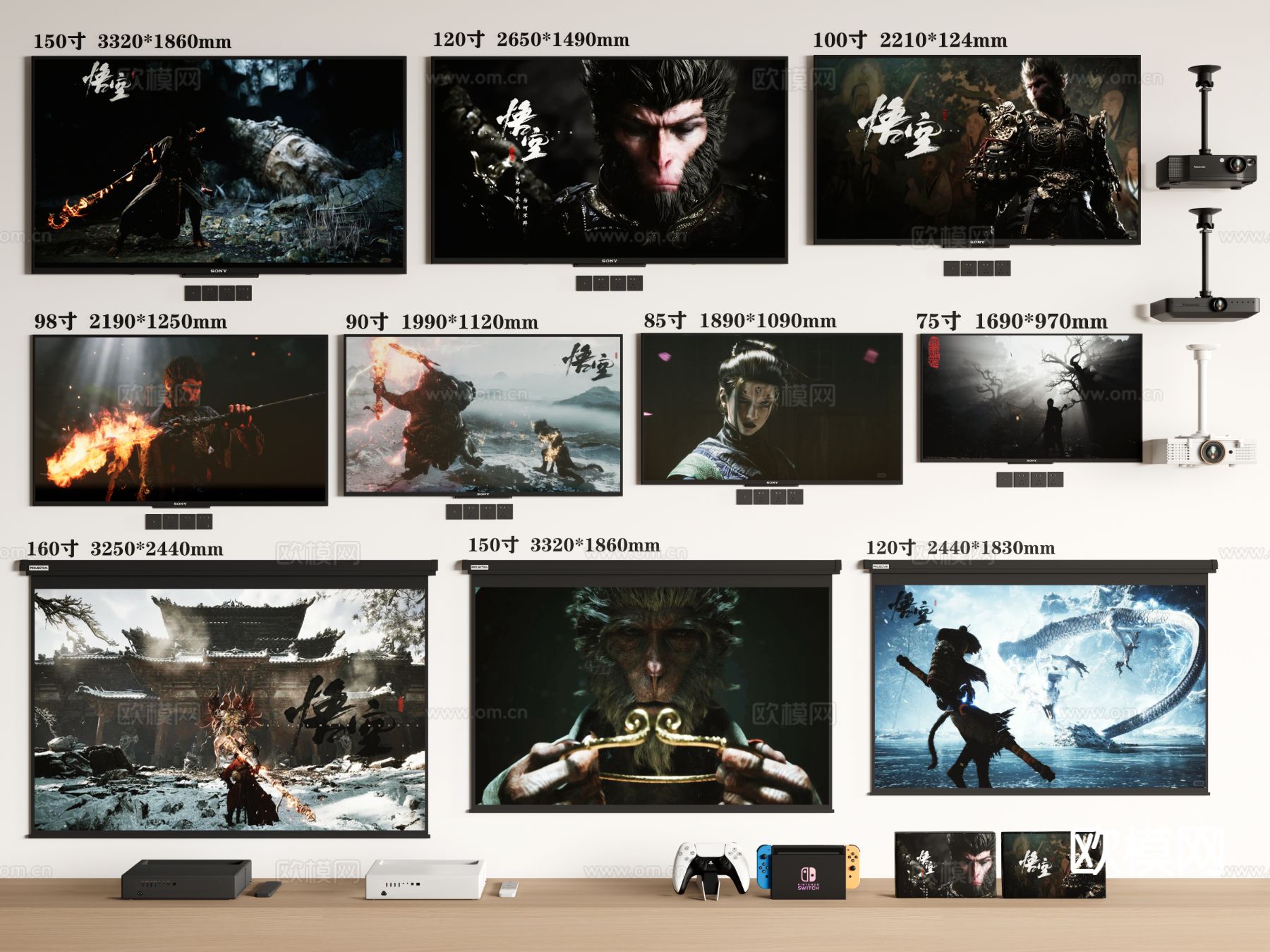
Task: Click the SONY logo on the 120寸 TV bezel
Action: pyautogui.click(x=610, y=261)
